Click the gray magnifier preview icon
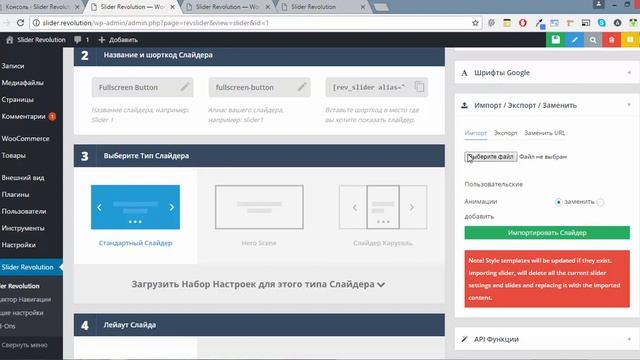The width and height of the screenshot is (640, 360). [593, 40]
